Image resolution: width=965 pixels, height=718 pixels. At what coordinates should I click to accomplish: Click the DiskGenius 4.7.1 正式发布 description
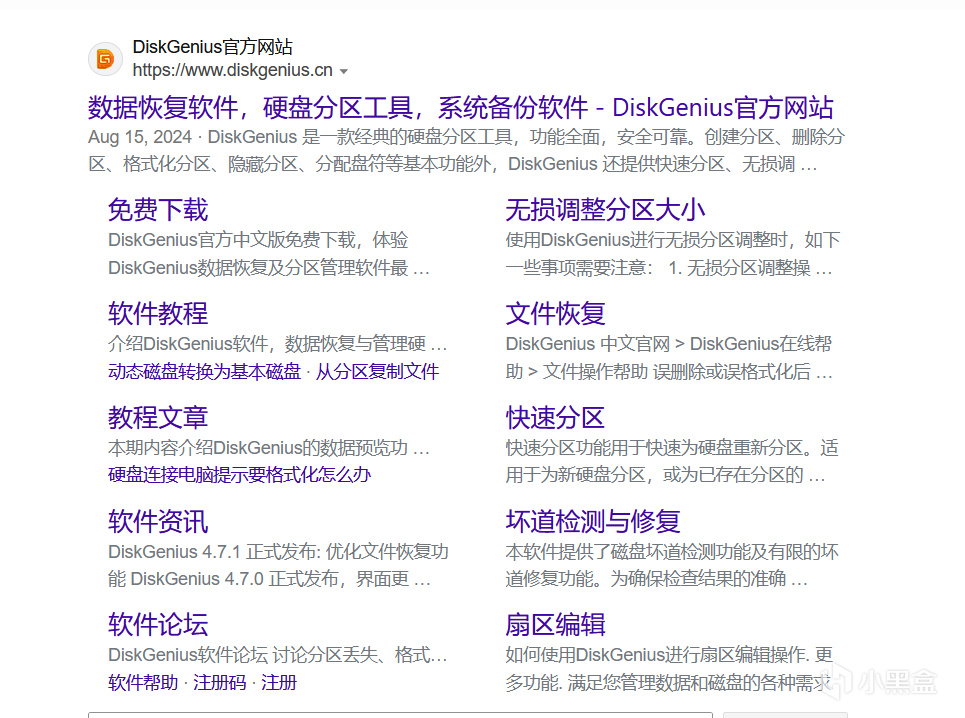(x=278, y=565)
